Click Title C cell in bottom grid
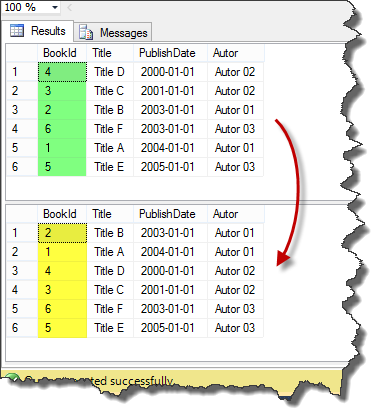Screen dimensions: 386x420 pyautogui.click(x=110, y=290)
